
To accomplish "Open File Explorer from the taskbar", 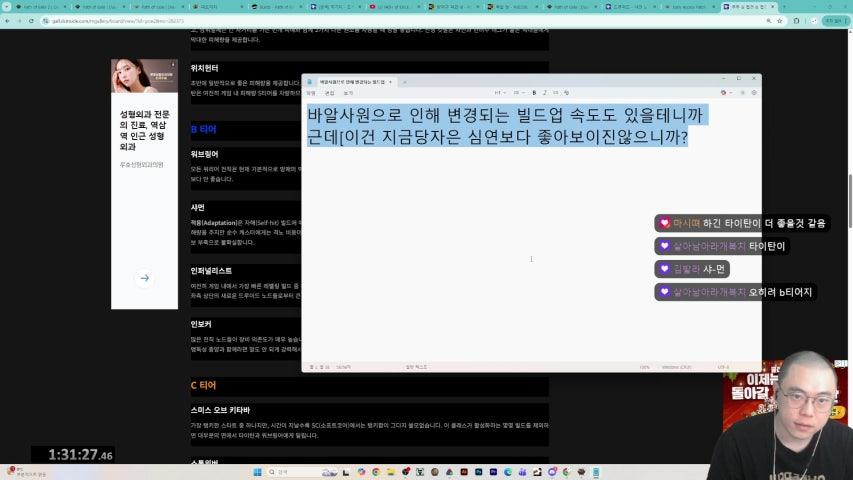I will click(x=391, y=472).
